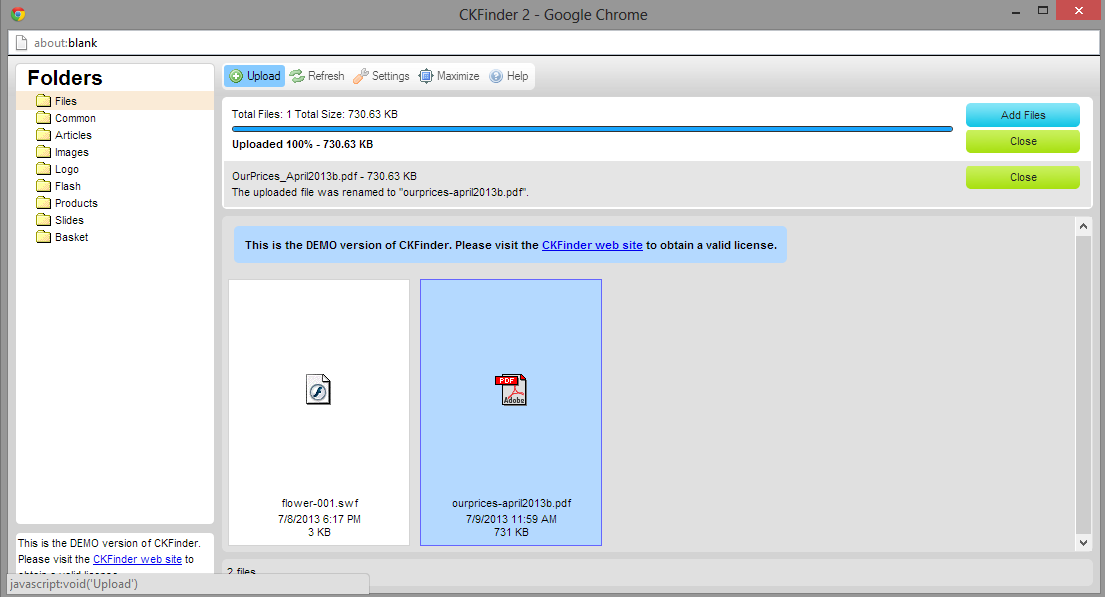Minimize the Chrome window

tap(1016, 13)
